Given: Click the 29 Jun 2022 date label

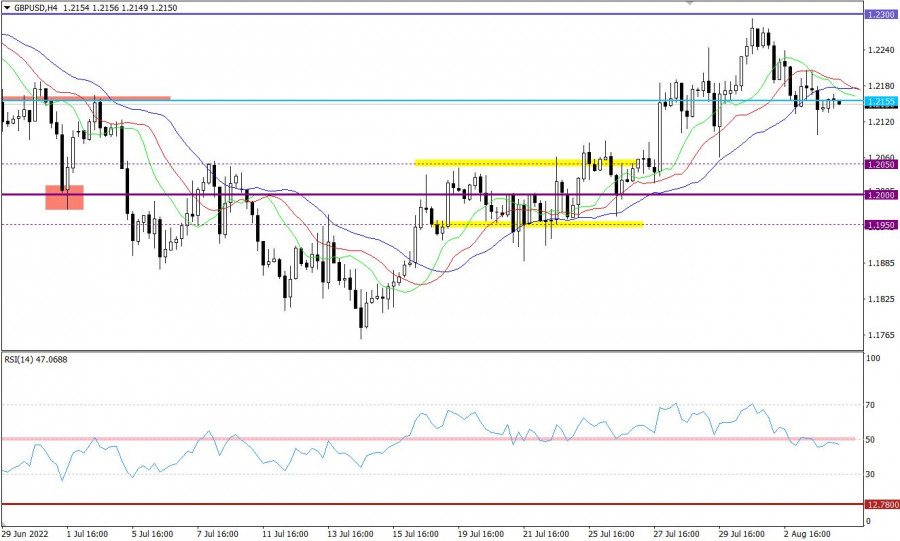Looking at the screenshot, I should click(26, 533).
